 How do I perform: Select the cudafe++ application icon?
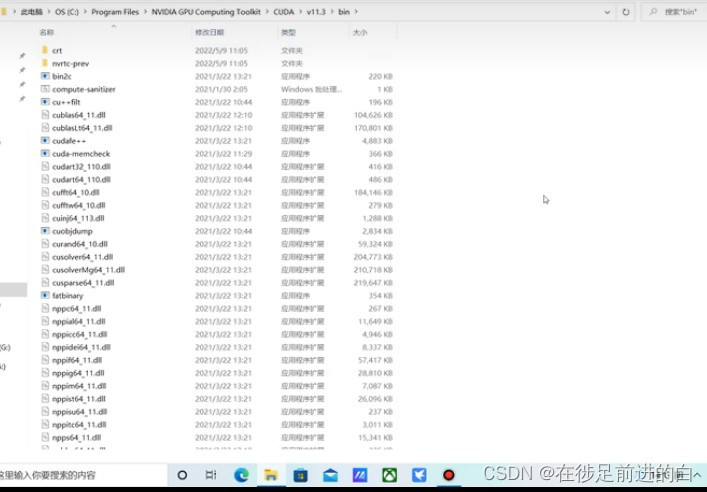(45, 141)
